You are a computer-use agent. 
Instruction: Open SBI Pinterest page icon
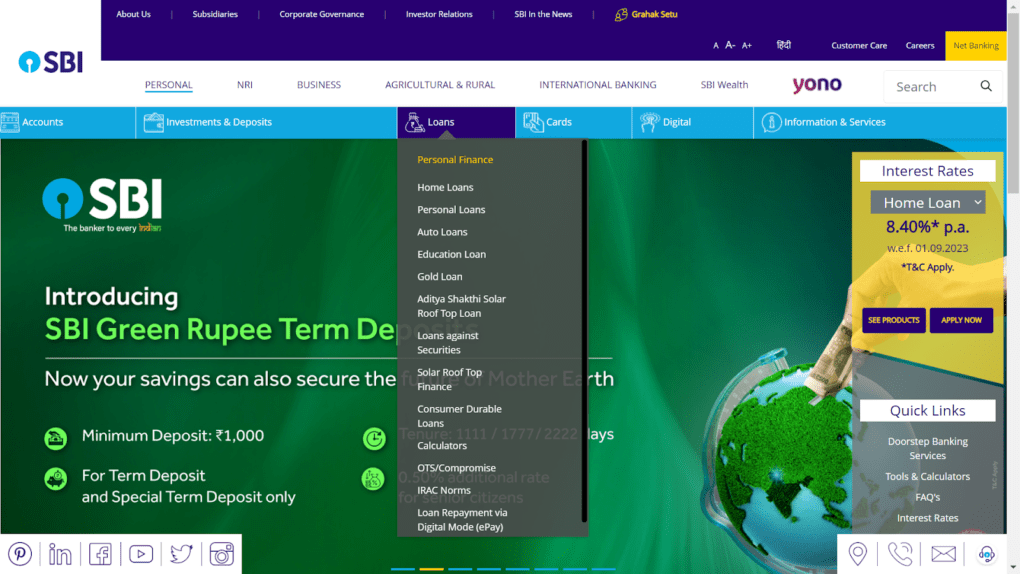click(x=20, y=554)
